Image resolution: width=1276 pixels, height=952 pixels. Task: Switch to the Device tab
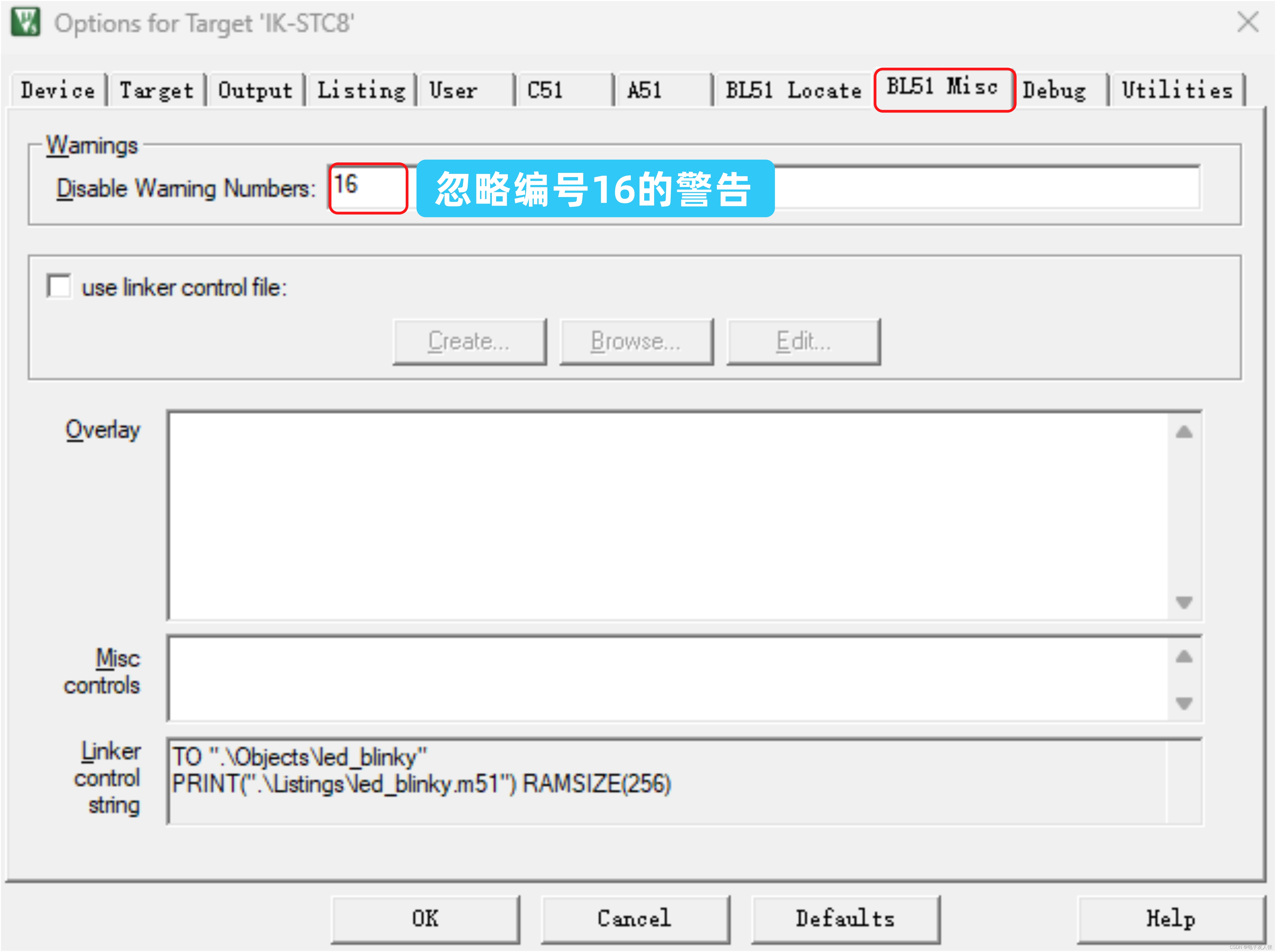tap(58, 90)
